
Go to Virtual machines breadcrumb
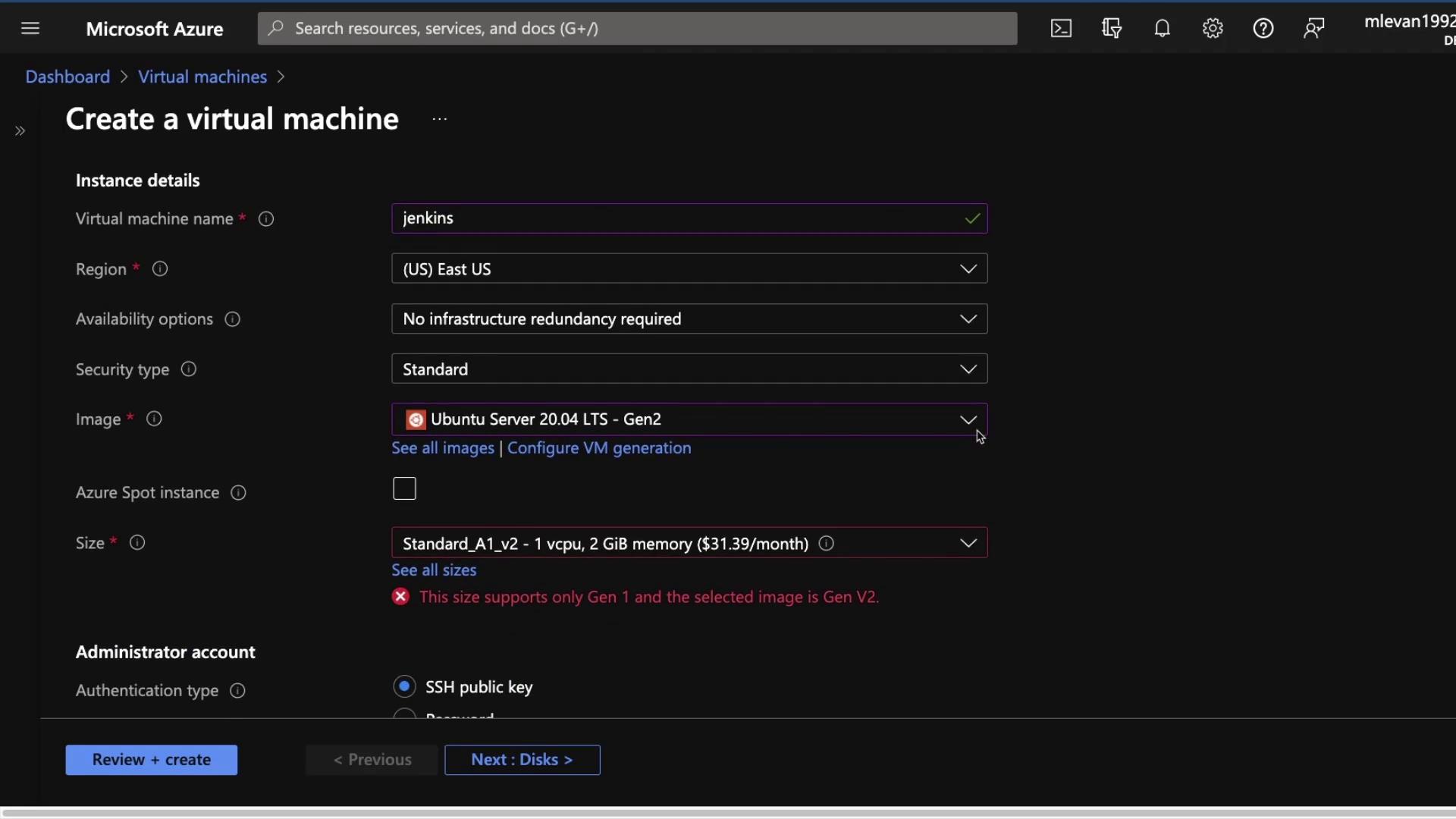[x=202, y=77]
